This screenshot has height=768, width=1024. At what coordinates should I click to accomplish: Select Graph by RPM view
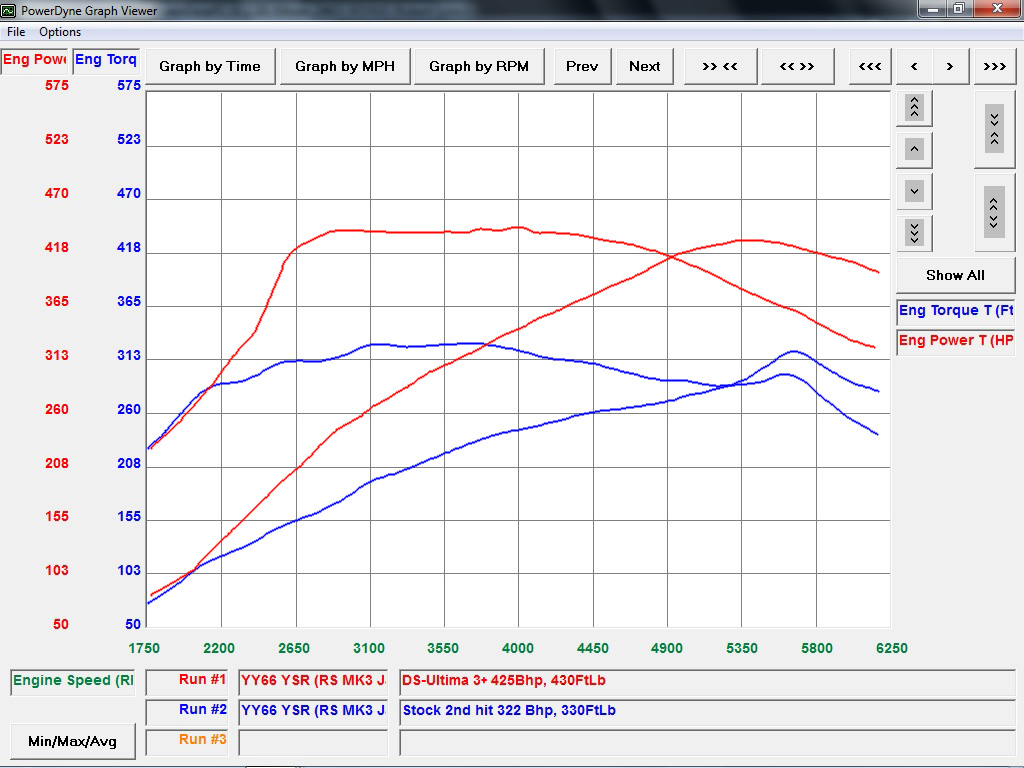tap(479, 66)
